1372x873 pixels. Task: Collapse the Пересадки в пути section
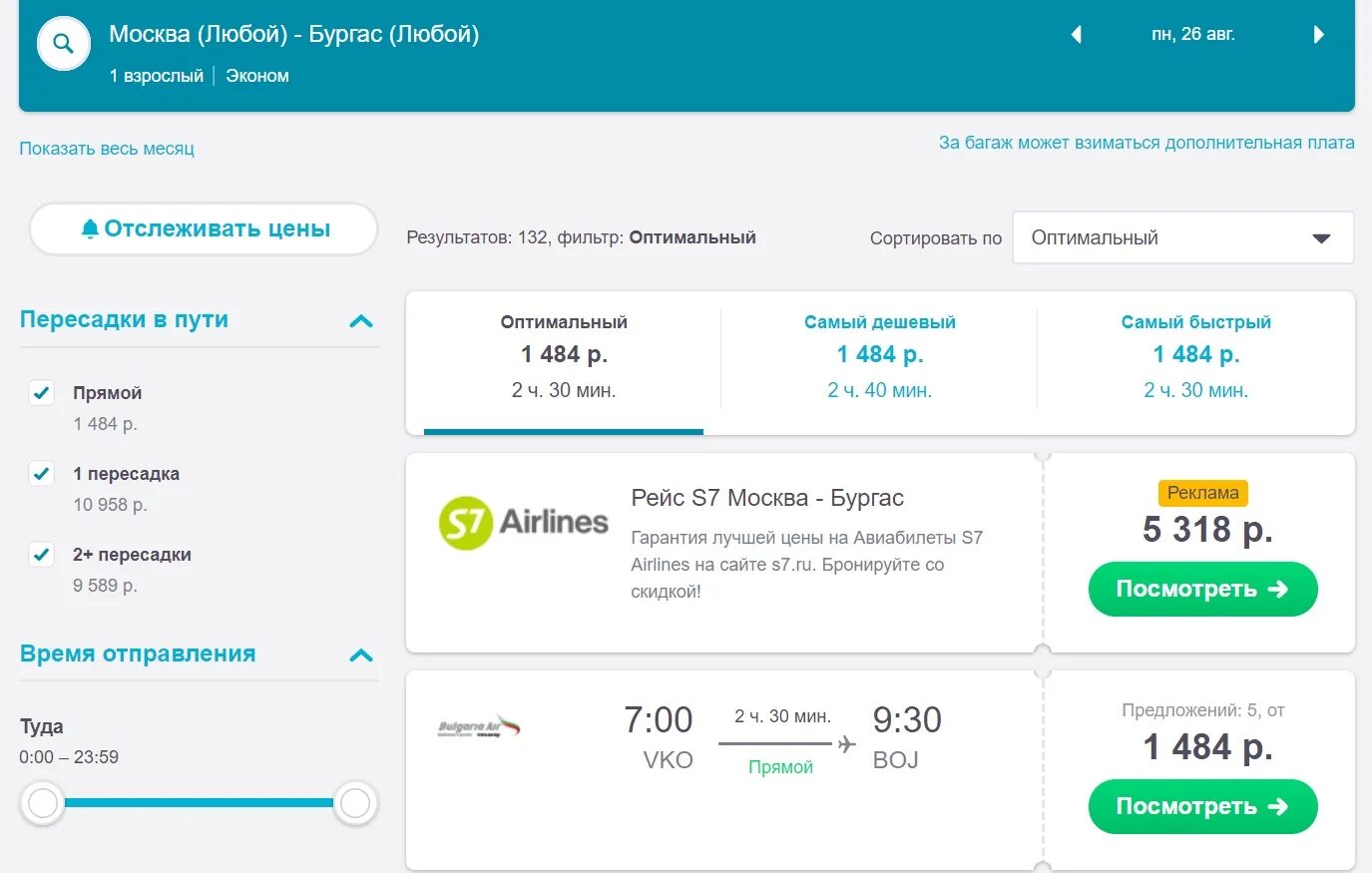361,321
